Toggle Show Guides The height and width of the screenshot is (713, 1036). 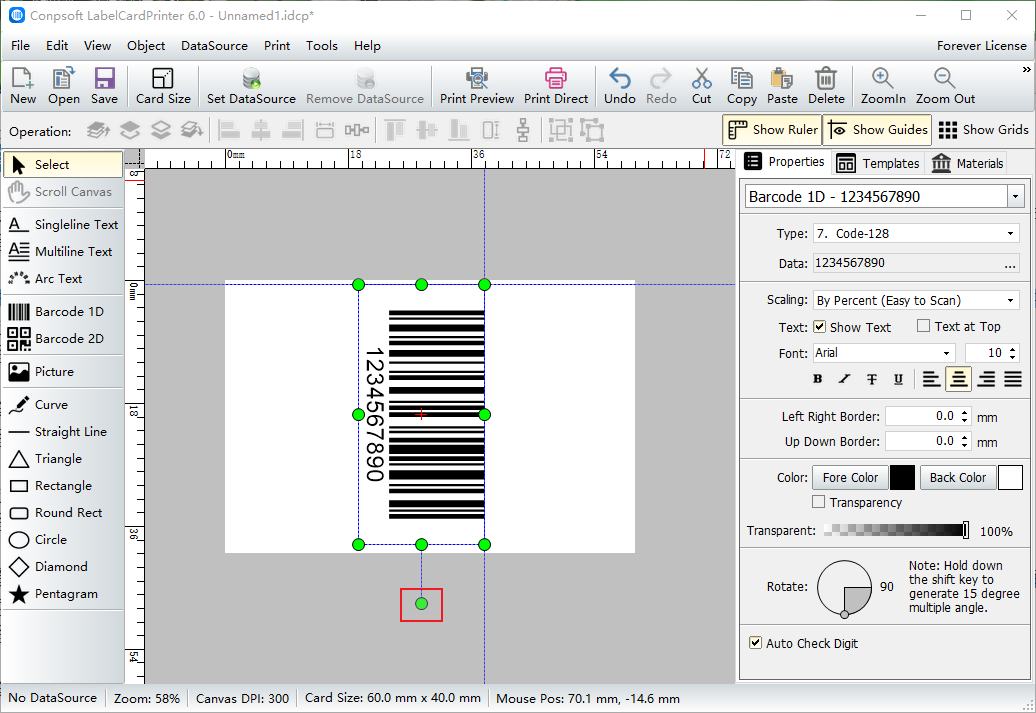coord(877,130)
